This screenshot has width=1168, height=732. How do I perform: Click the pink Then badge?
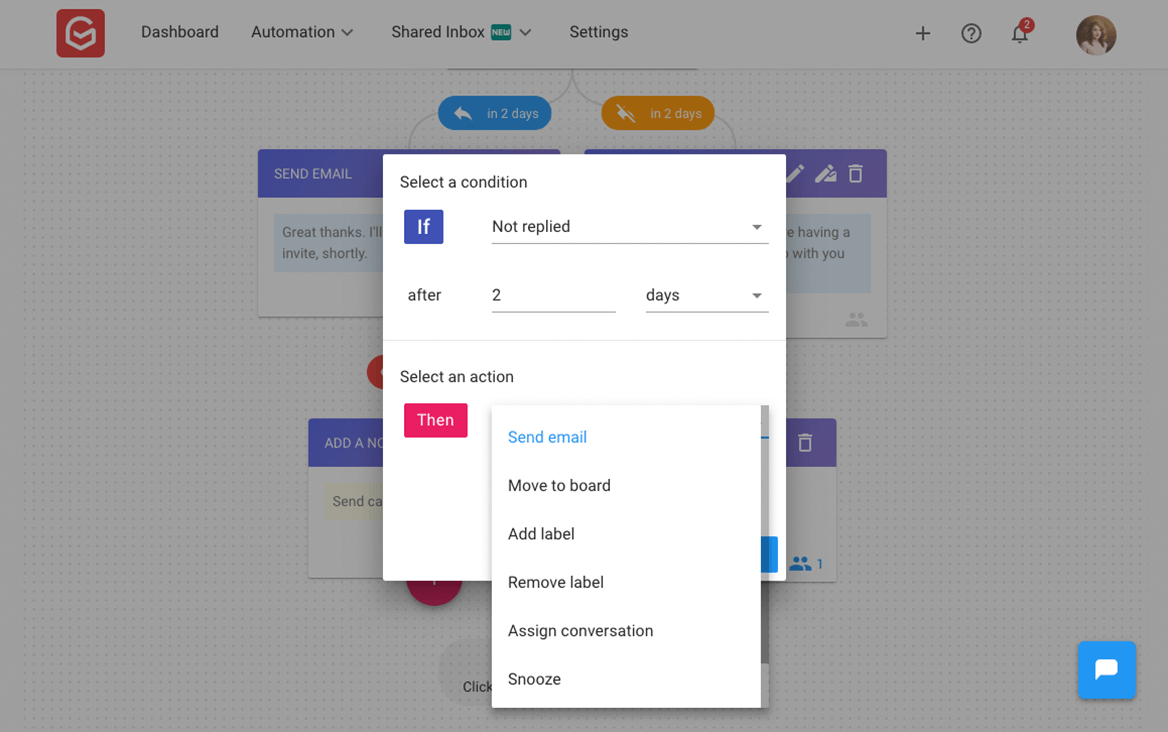[435, 420]
